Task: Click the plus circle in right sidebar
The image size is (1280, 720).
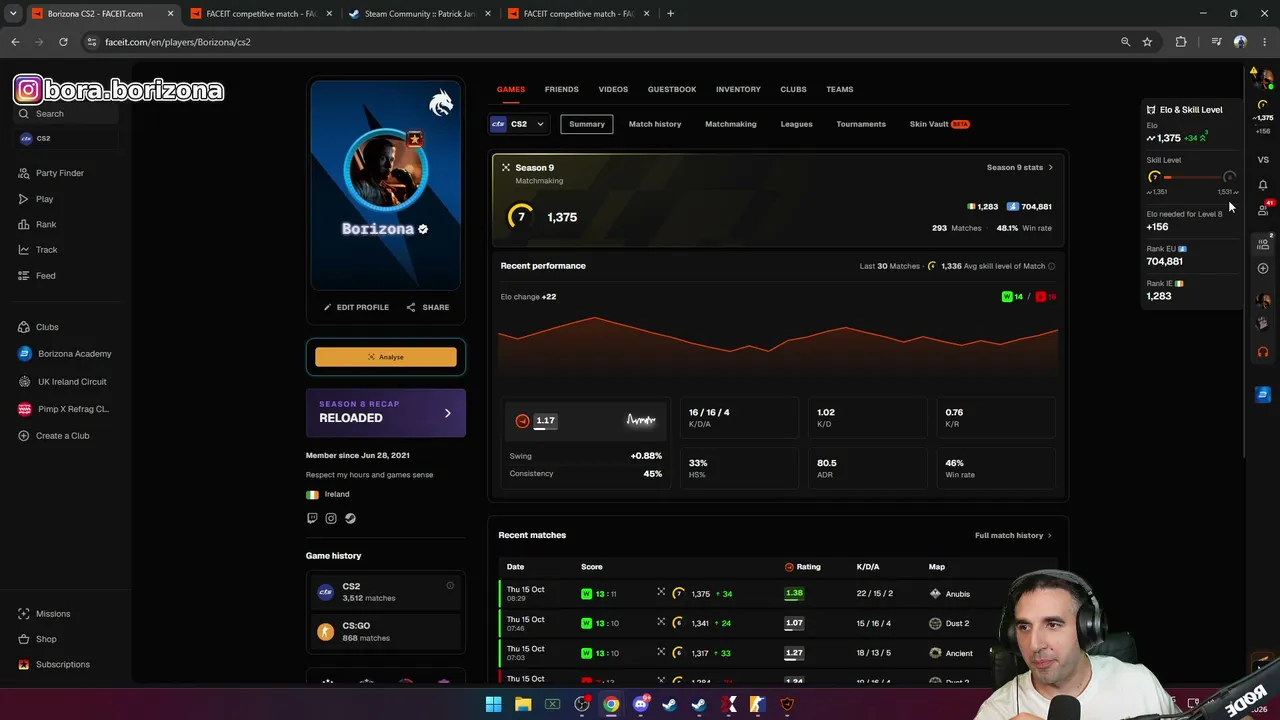Action: pyautogui.click(x=1263, y=268)
